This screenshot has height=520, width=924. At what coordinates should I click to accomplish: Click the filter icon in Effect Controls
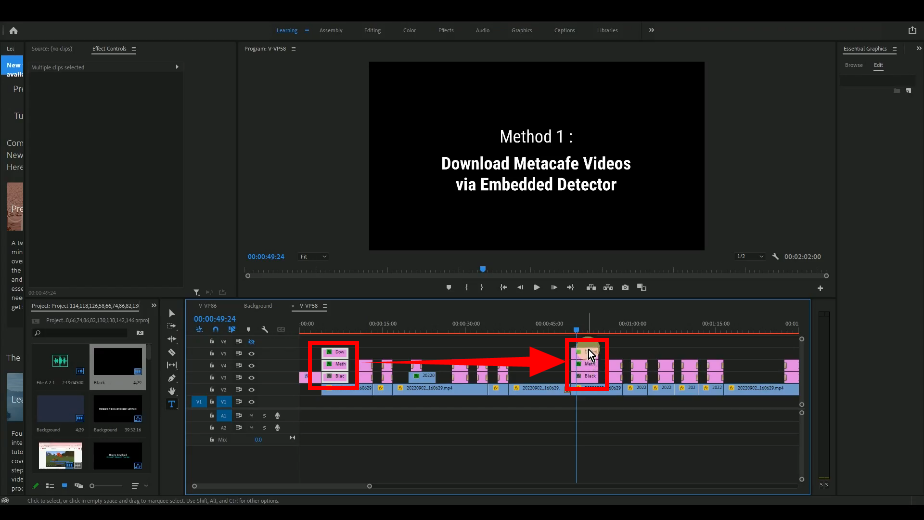tap(196, 292)
